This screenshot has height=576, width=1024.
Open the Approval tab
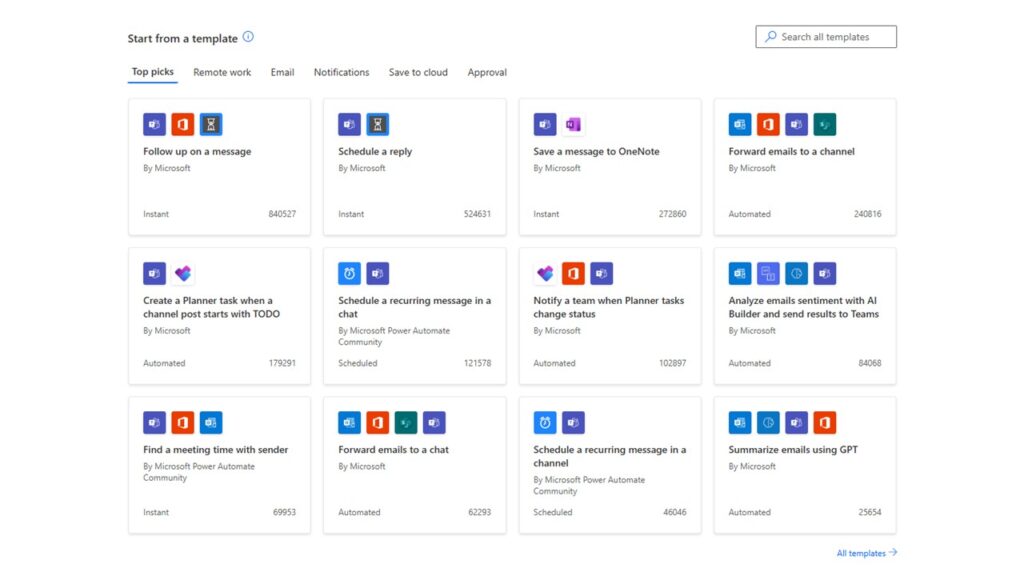tap(487, 72)
